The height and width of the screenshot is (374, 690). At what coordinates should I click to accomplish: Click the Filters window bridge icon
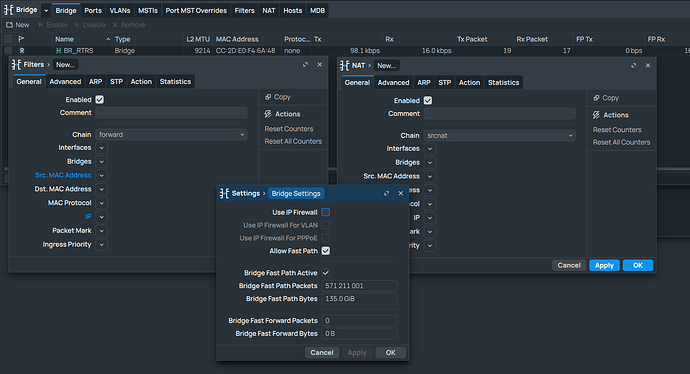tap(16, 65)
